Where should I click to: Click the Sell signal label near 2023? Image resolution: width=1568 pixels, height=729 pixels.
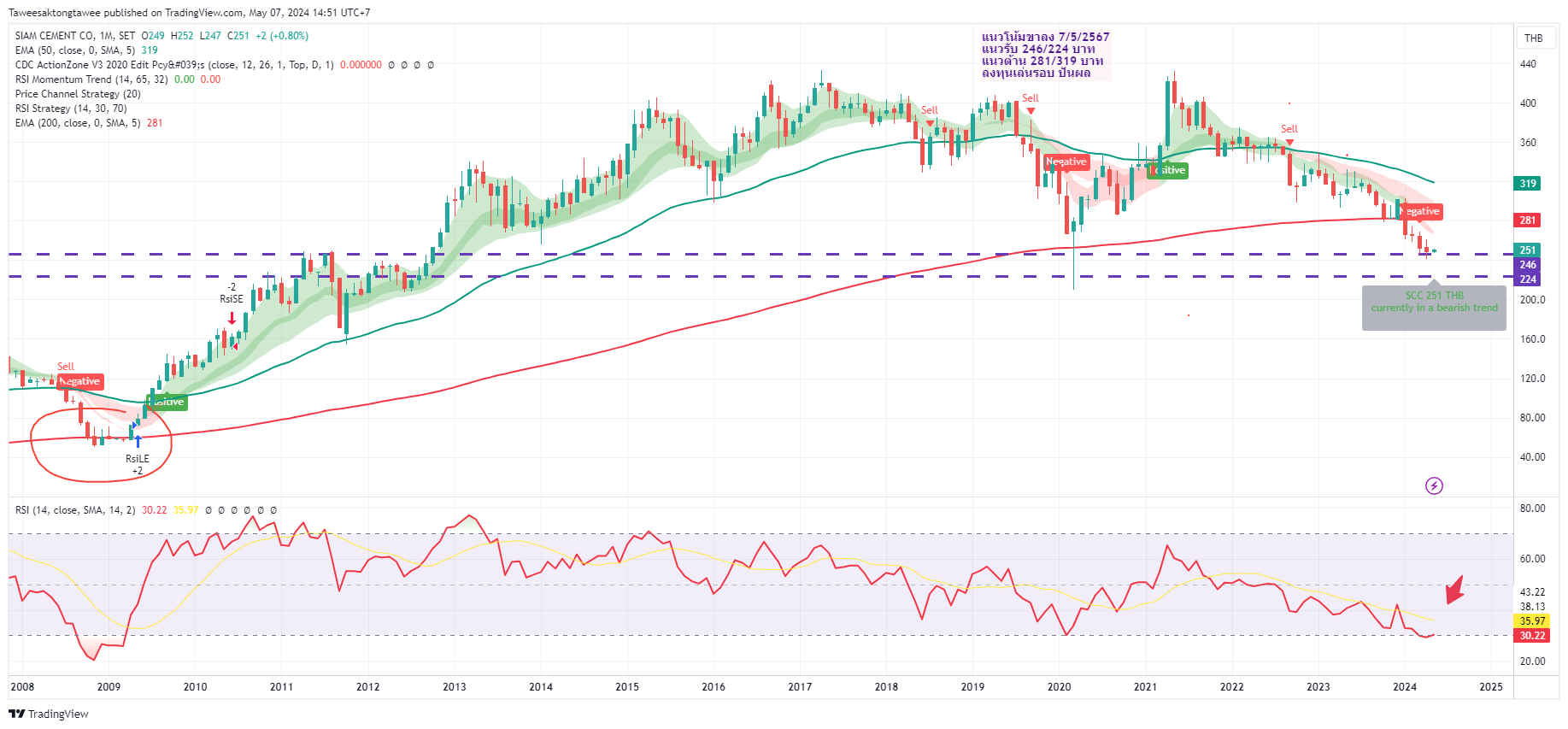1289,129
